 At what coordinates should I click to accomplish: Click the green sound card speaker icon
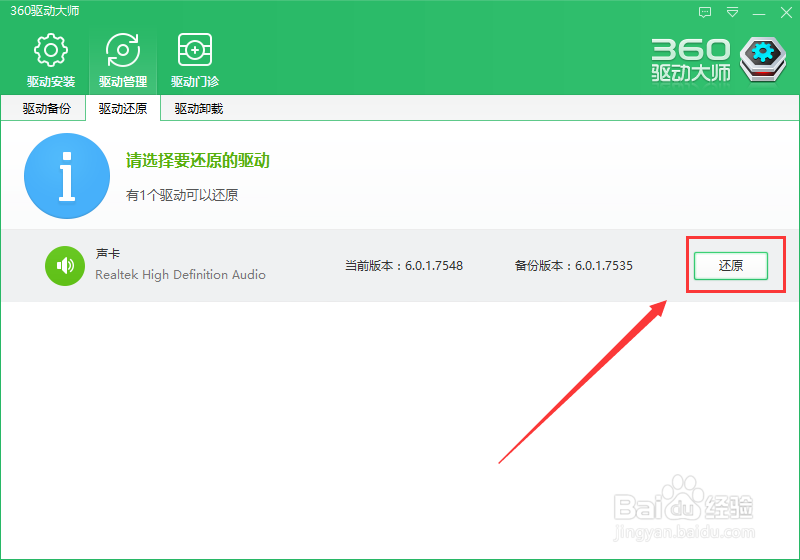(x=65, y=266)
